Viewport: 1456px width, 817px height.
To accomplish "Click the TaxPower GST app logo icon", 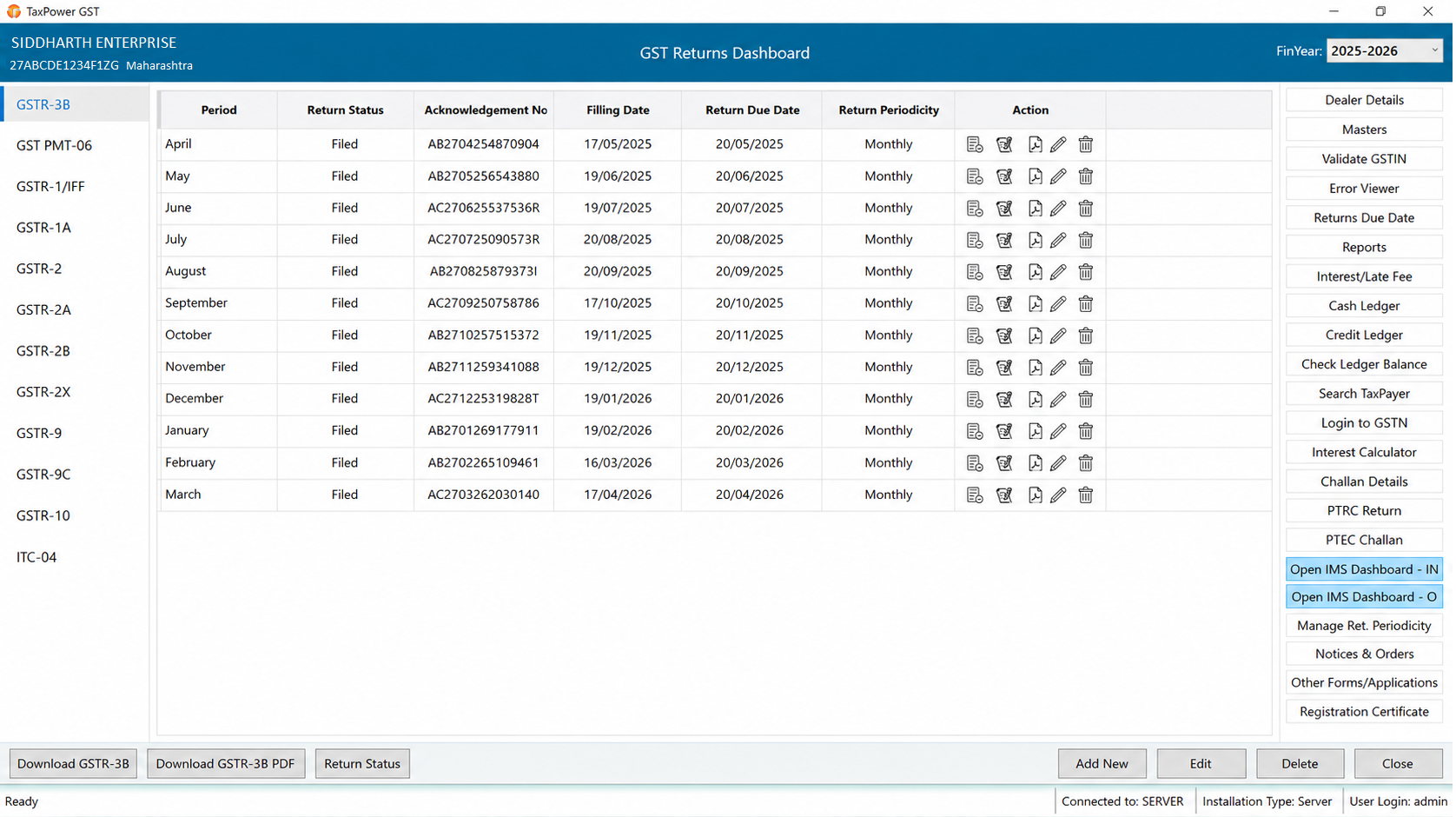I will tap(13, 11).
